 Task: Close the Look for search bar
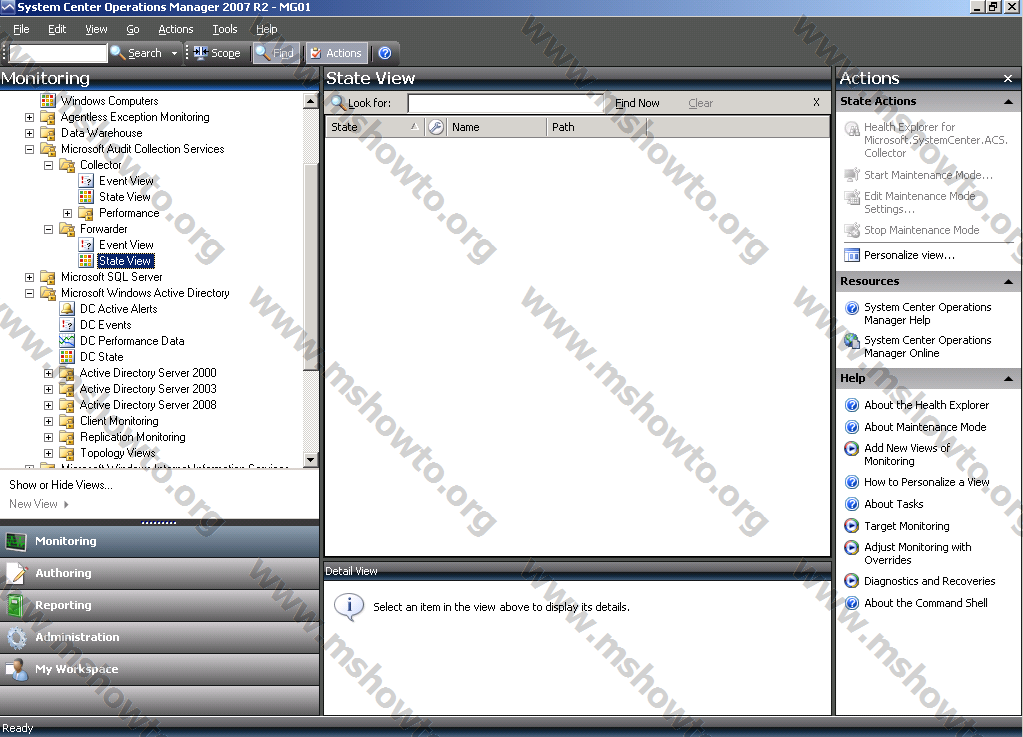coord(816,102)
